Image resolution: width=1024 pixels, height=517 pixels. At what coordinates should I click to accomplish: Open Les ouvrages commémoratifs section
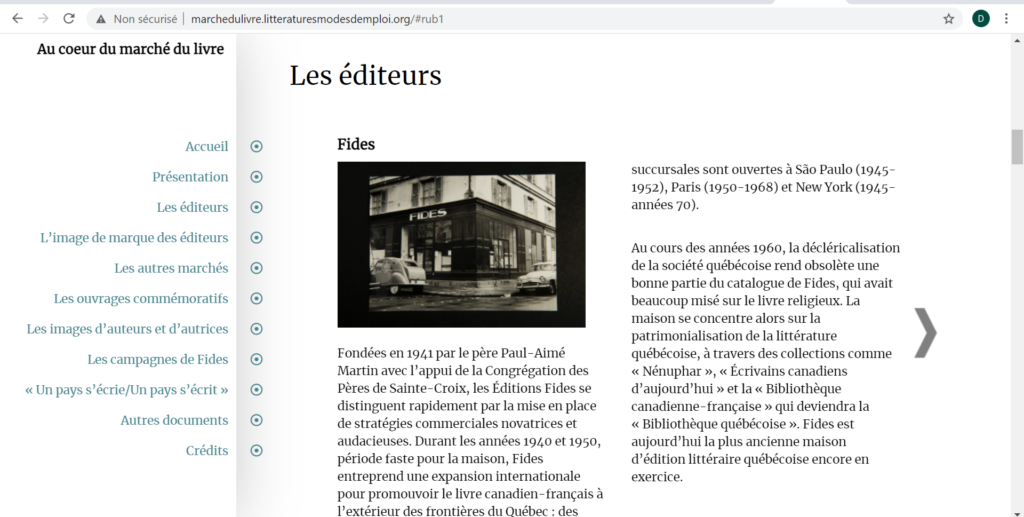click(141, 298)
